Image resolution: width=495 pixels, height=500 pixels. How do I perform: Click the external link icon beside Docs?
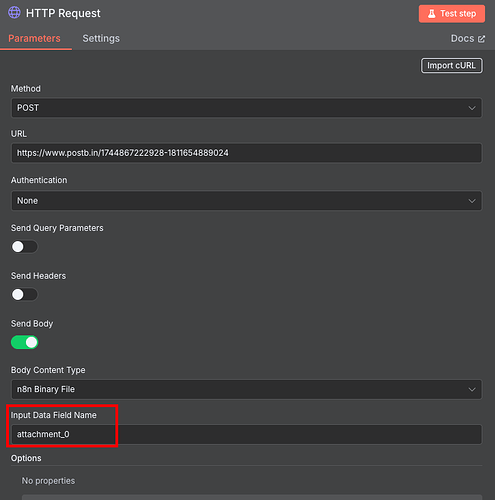(x=481, y=39)
